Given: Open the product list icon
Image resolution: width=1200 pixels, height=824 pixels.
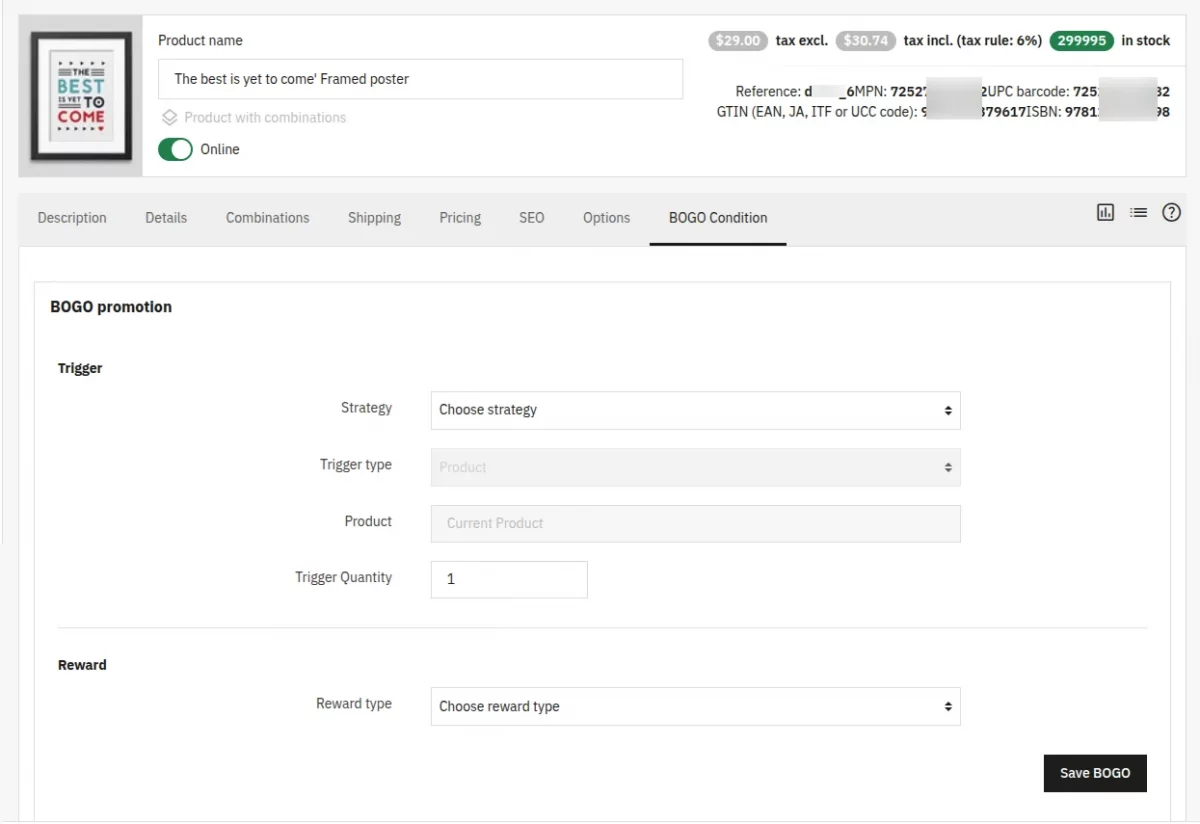Looking at the screenshot, I should (1138, 212).
